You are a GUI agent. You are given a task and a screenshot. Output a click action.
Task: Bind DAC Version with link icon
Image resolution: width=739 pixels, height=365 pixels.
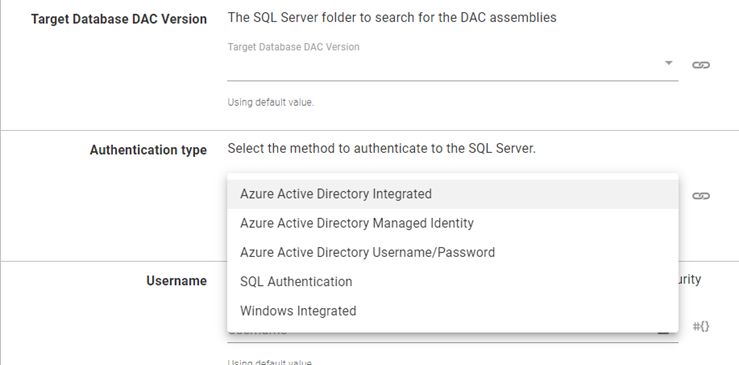(x=701, y=65)
